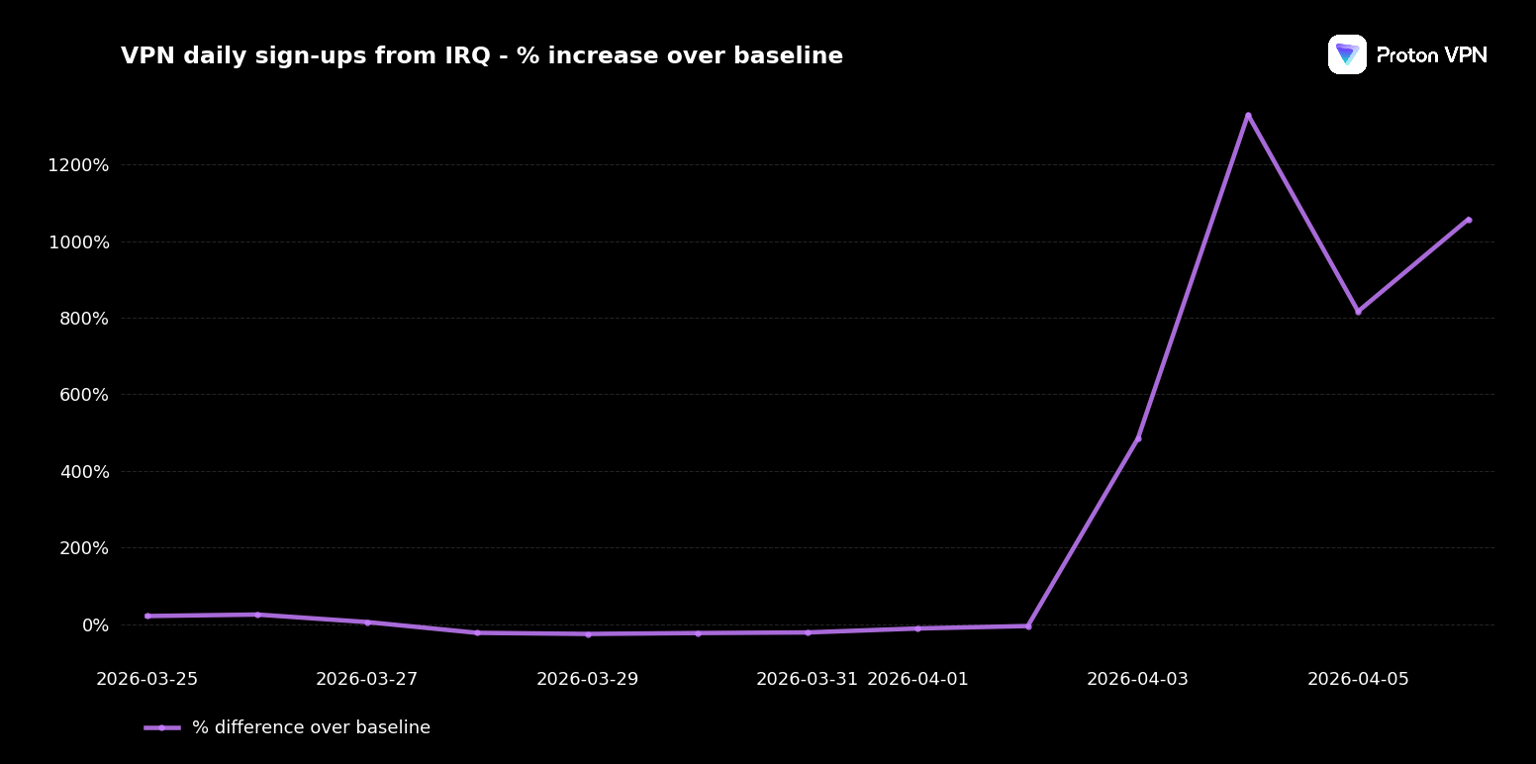Viewport: 1536px width, 764px height.
Task: Click the final data point above 1000%
Action: coord(1468,219)
